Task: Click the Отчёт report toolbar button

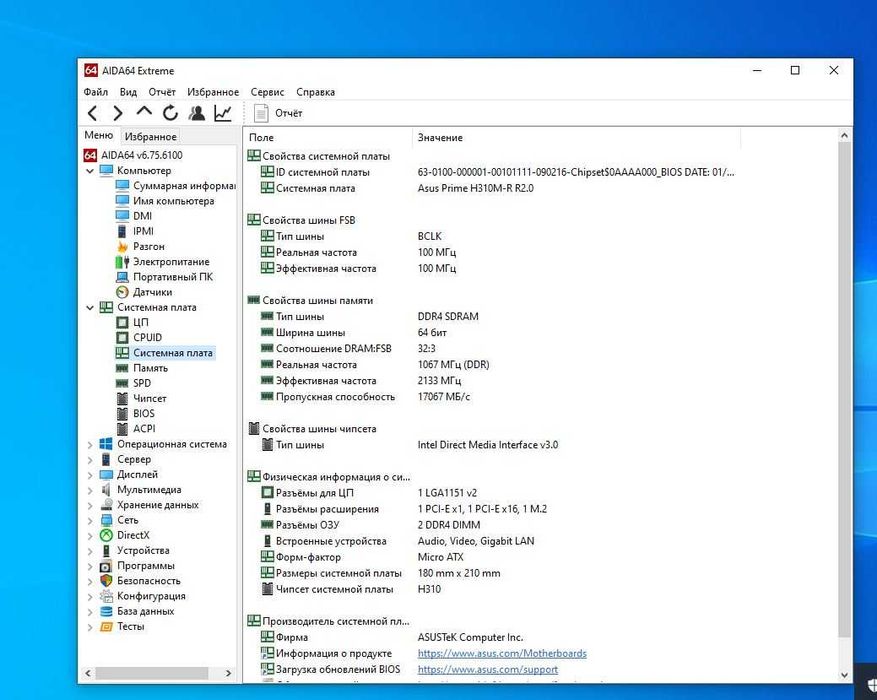Action: (278, 113)
